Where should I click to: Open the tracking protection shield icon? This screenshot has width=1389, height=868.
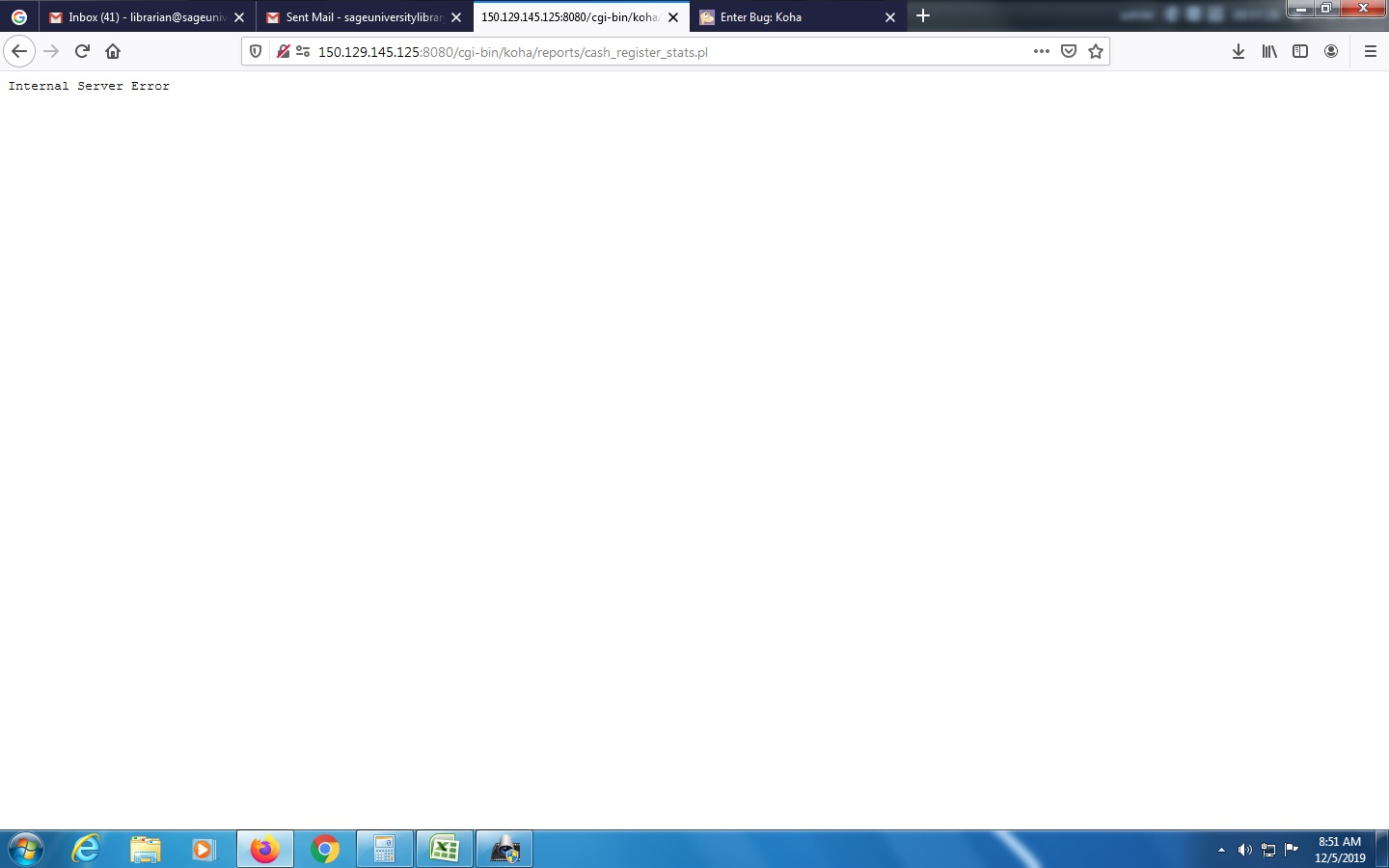[256, 52]
